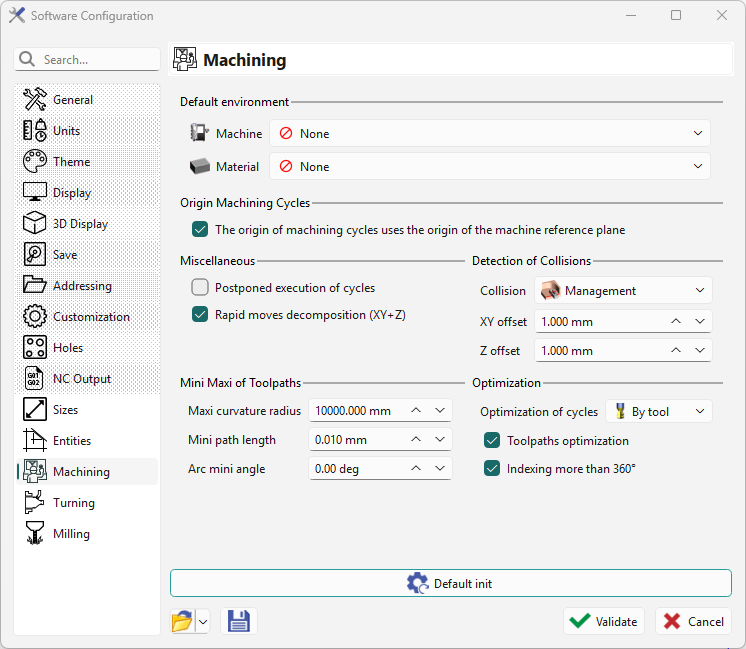Click the Validate button

[x=603, y=621]
